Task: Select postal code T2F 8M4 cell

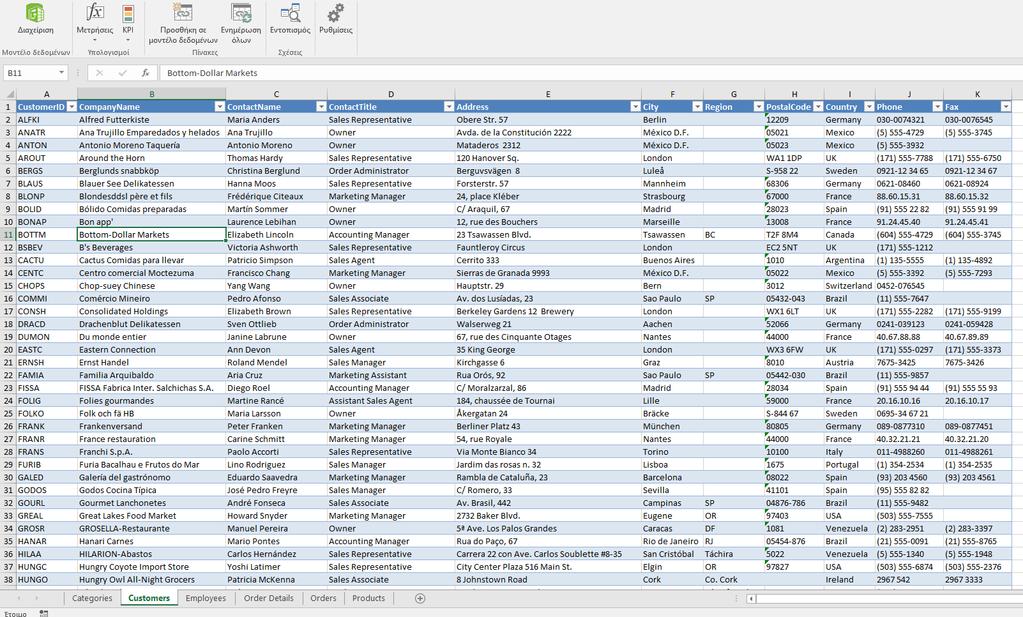Action: pyautogui.click(x=794, y=235)
